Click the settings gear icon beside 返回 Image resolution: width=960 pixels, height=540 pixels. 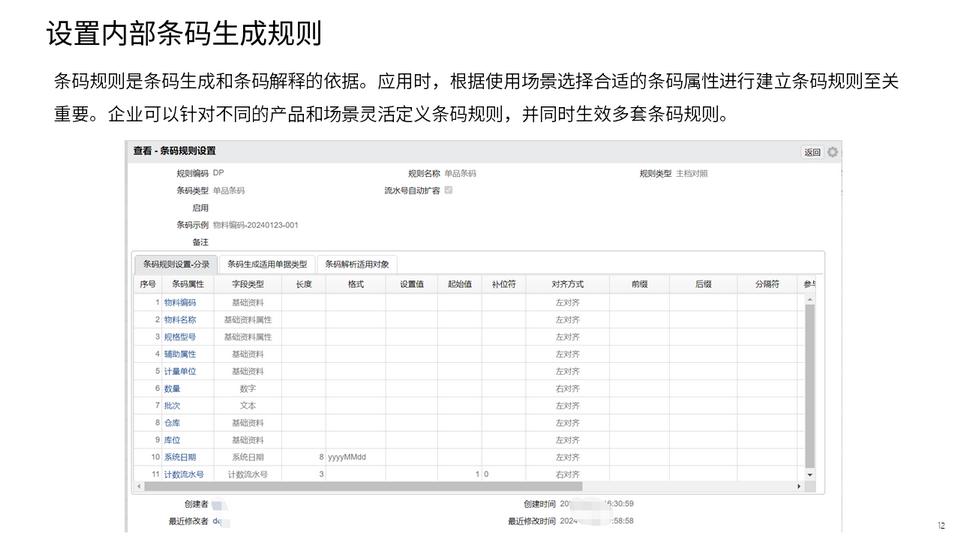click(833, 152)
